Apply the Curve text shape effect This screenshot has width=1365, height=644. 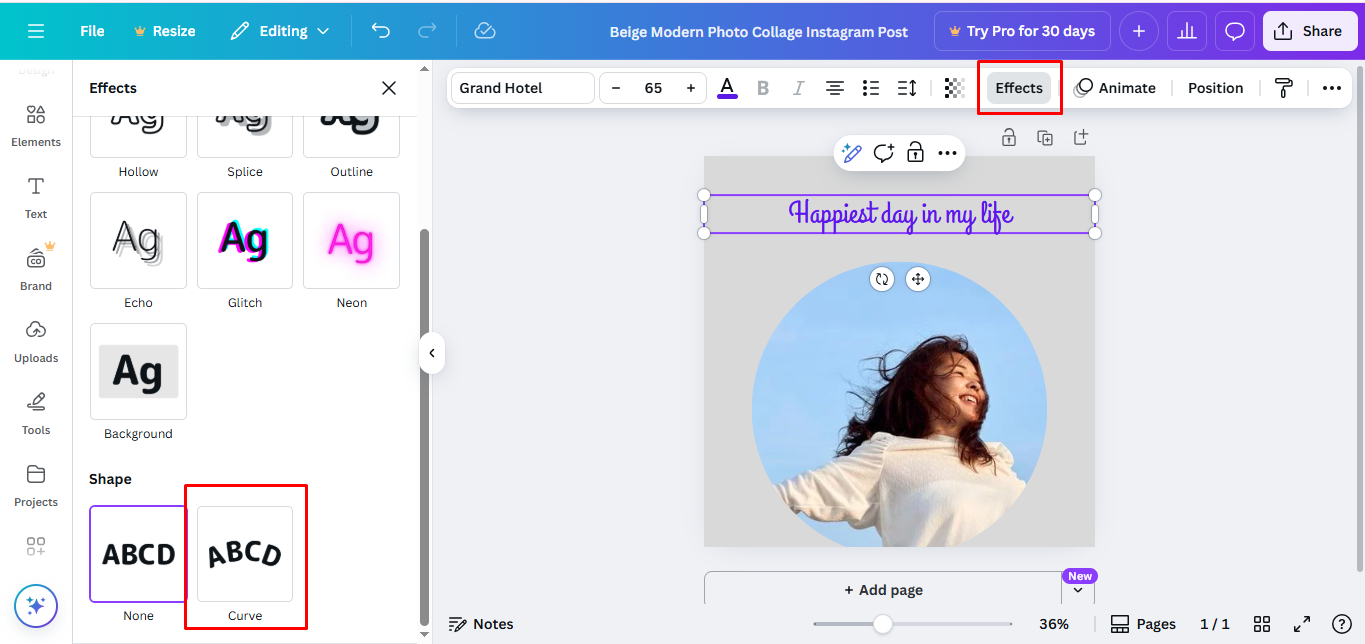click(245, 555)
